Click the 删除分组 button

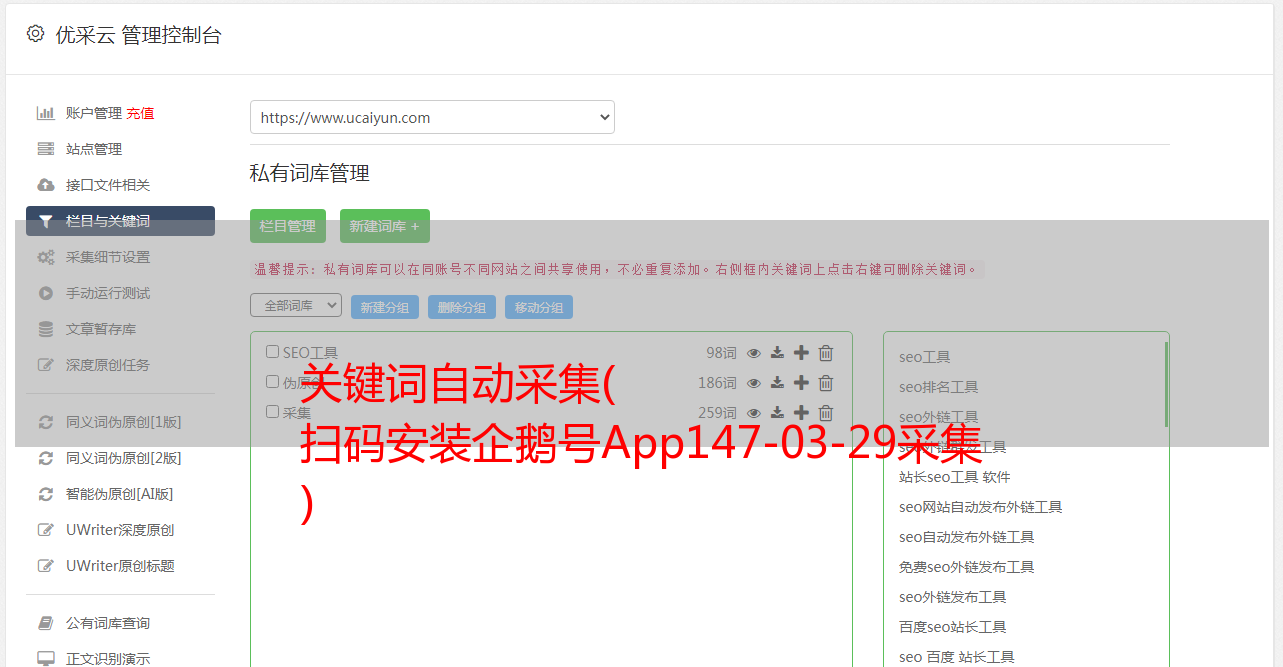point(462,307)
